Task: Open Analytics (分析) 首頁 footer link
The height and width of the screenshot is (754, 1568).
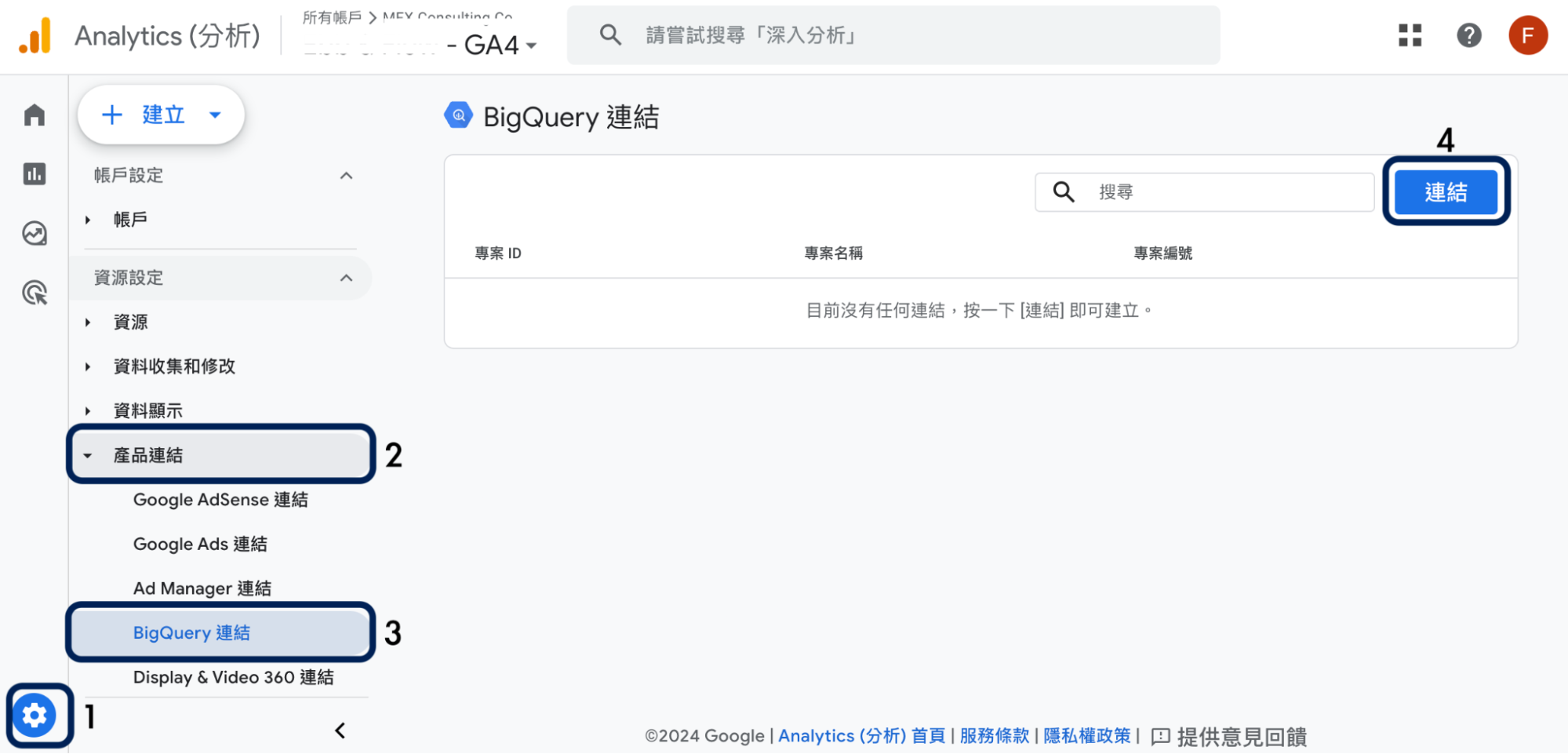Action: pyautogui.click(x=861, y=736)
